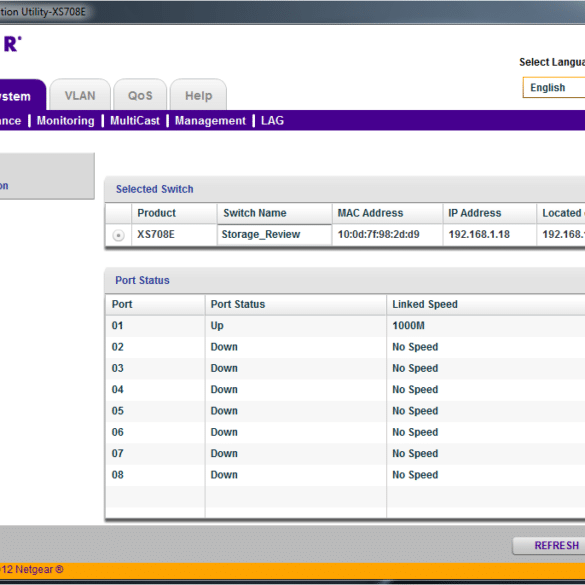Click No Speed value for port 07
Screen dimensions: 585x585
tap(415, 453)
